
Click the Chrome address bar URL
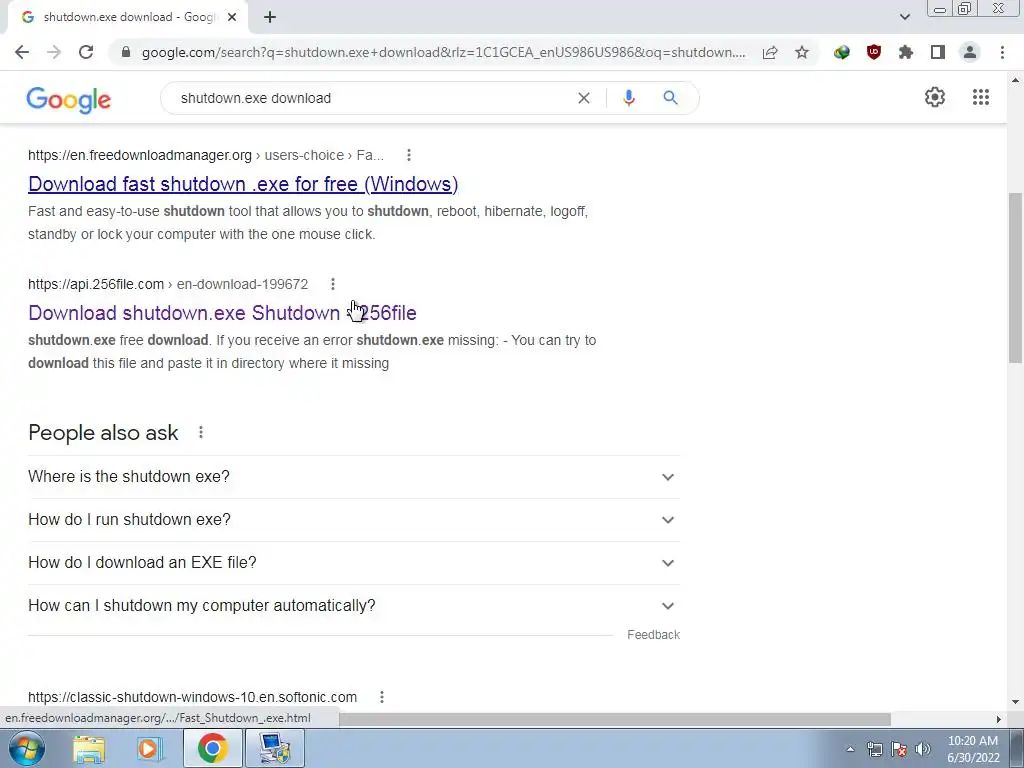pos(443,52)
